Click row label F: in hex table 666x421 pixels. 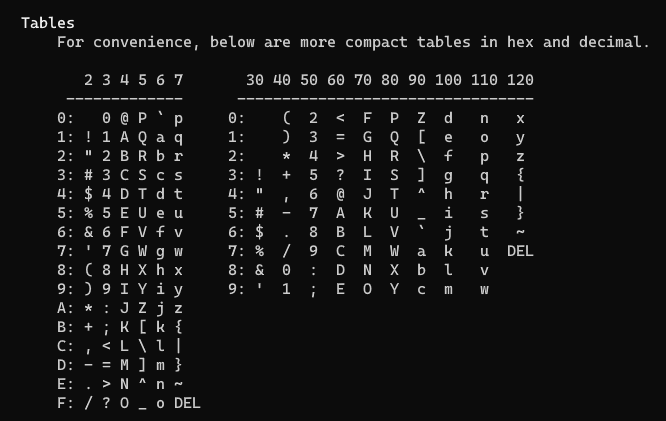coord(66,403)
